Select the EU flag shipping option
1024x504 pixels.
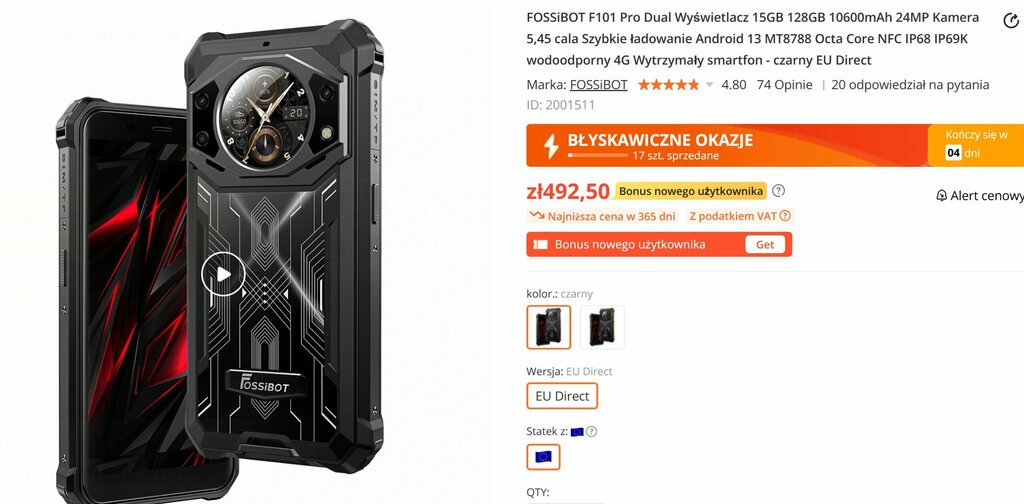[x=543, y=457]
